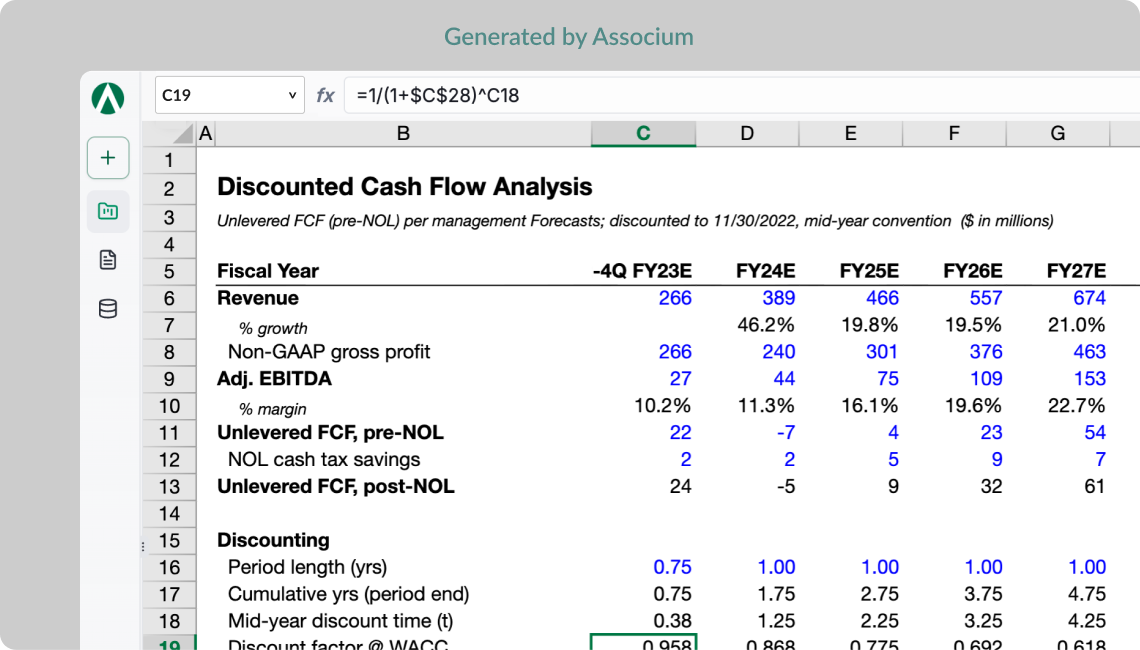Screen dimensions: 1140x650
Task: Click the sidebar resize grip dots
Action: pyautogui.click(x=142, y=546)
